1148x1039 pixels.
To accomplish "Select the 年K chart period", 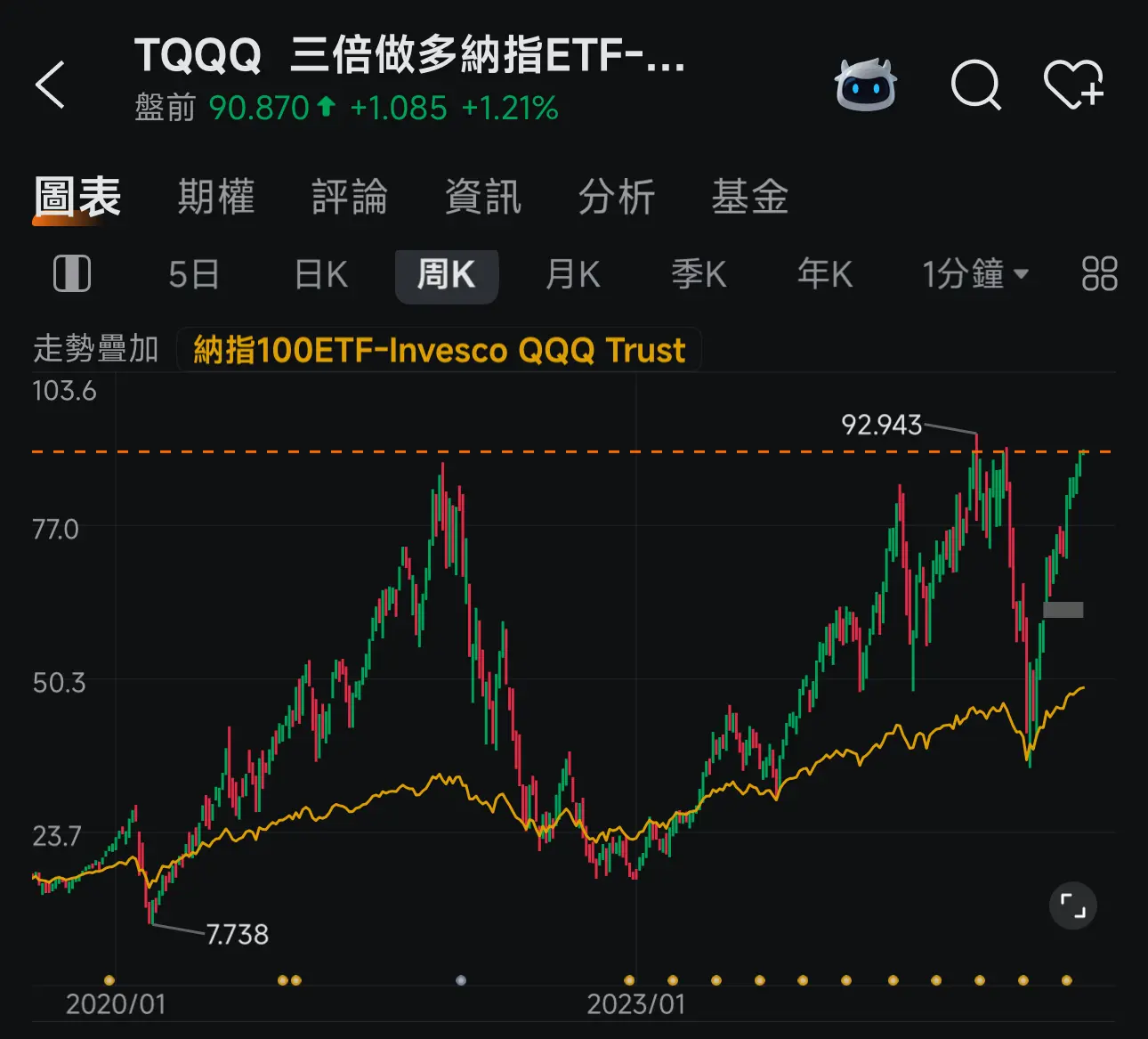I will [x=826, y=274].
